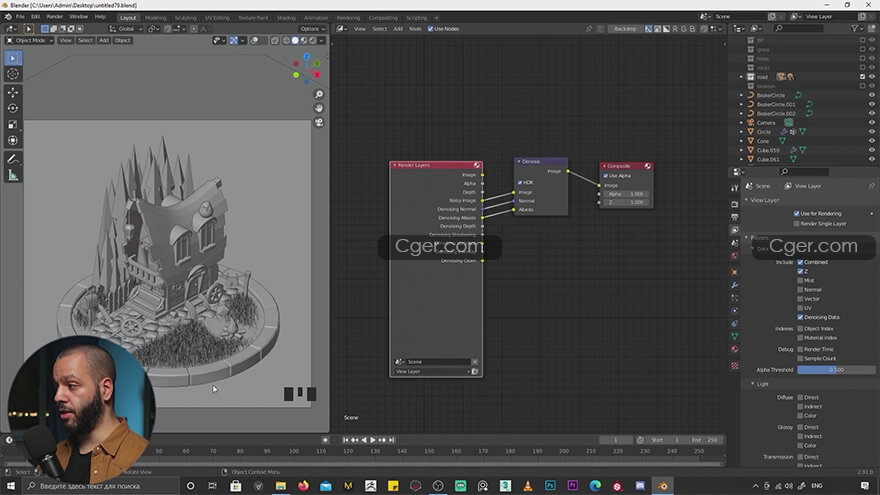Click the pin icon in node editor header

point(589,29)
